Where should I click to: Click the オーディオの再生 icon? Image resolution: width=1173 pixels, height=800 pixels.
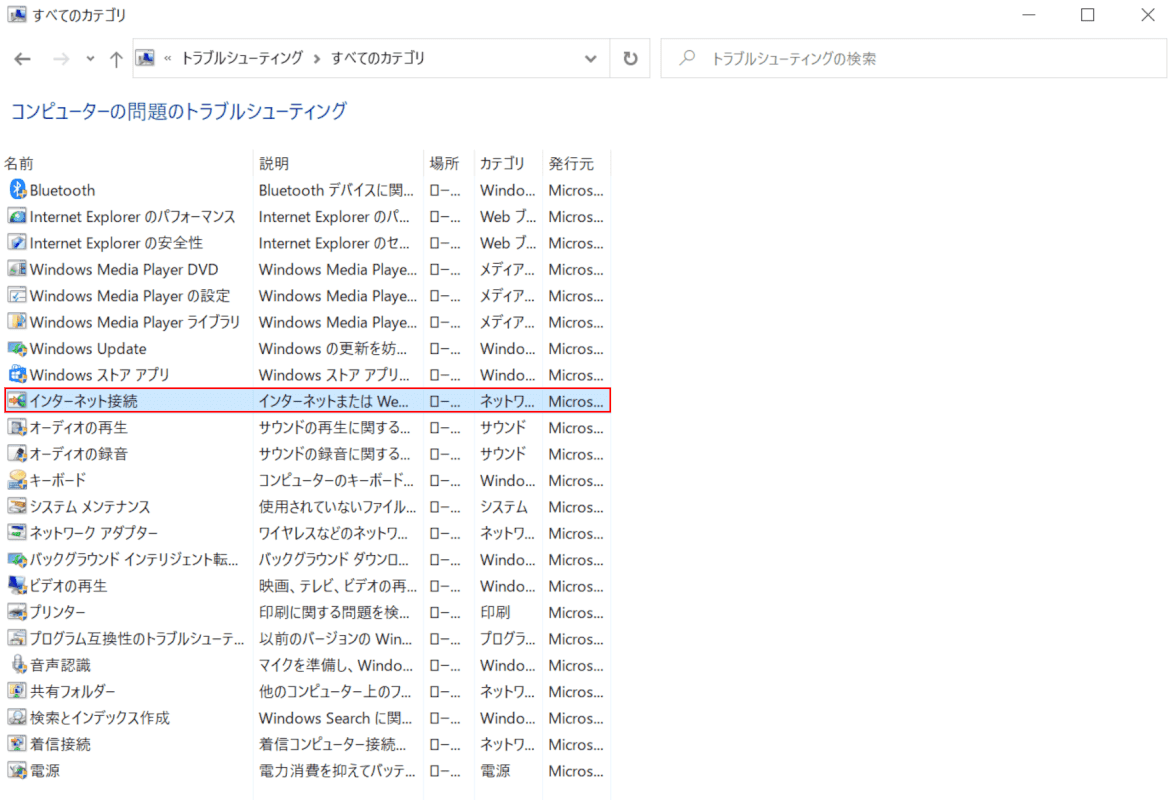[x=17, y=427]
